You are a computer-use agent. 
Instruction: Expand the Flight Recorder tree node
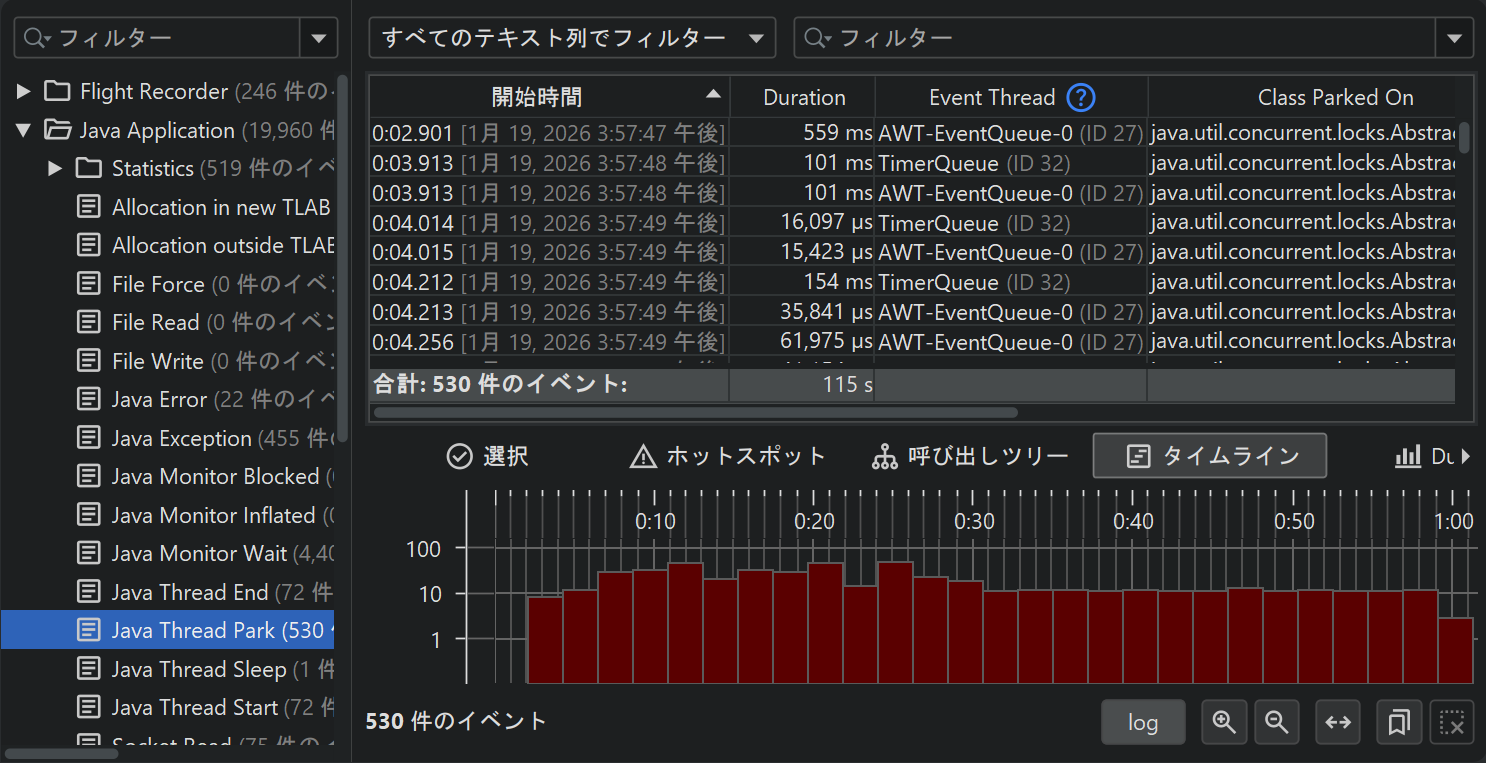pos(24,92)
